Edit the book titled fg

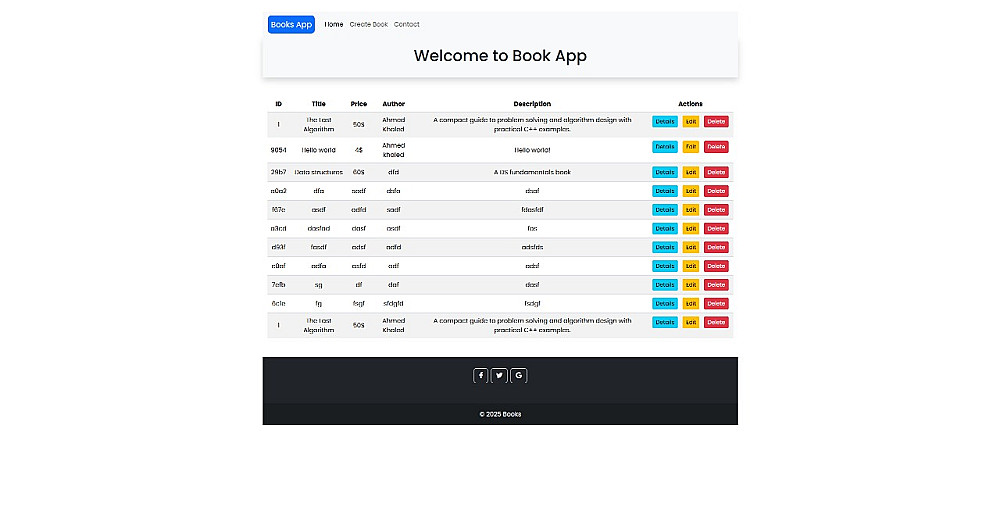click(691, 304)
